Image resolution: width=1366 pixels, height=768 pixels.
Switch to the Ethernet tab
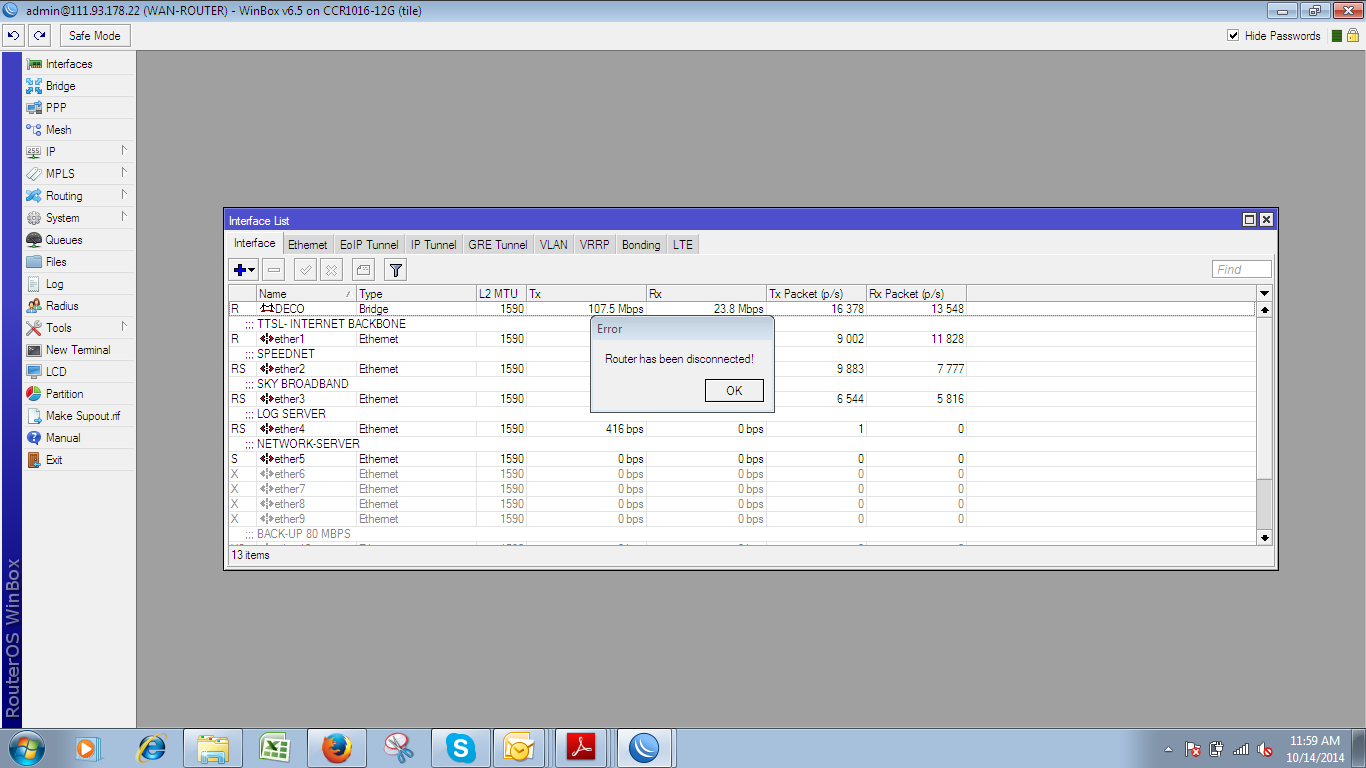308,244
